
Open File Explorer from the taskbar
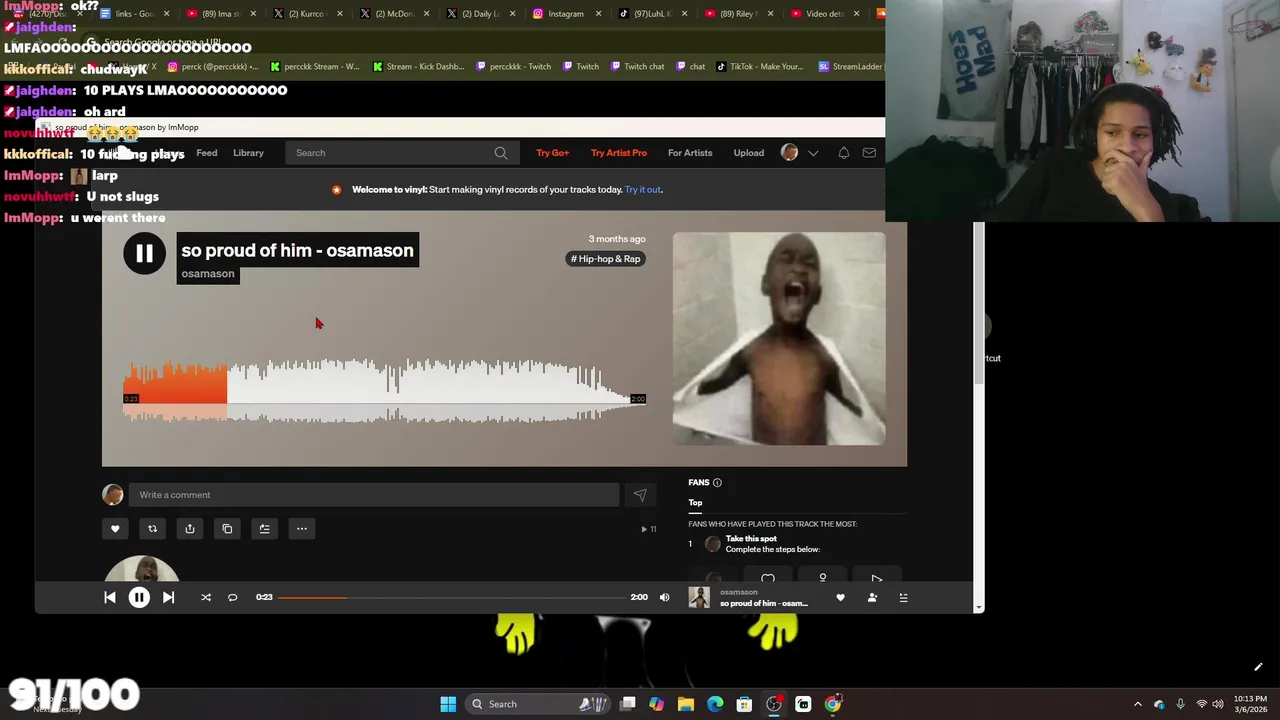[686, 704]
